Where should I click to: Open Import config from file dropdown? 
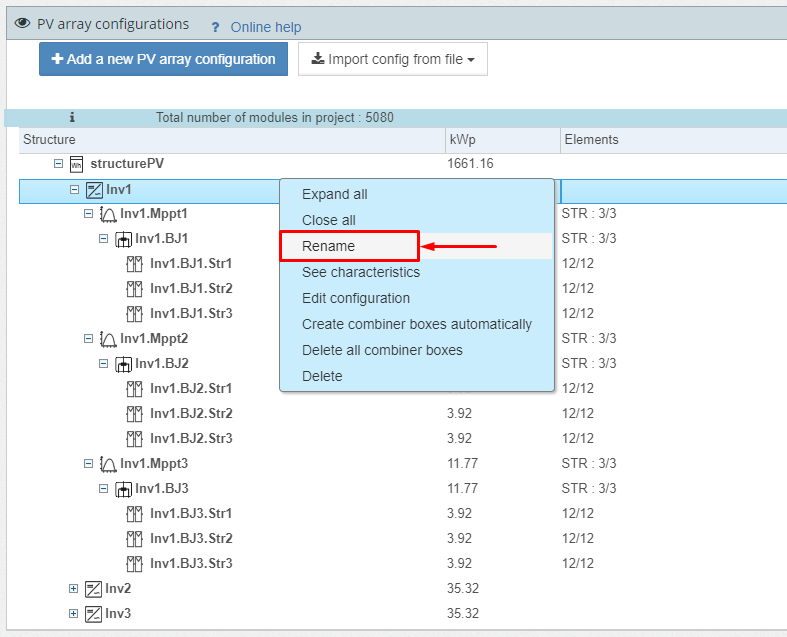coord(393,59)
